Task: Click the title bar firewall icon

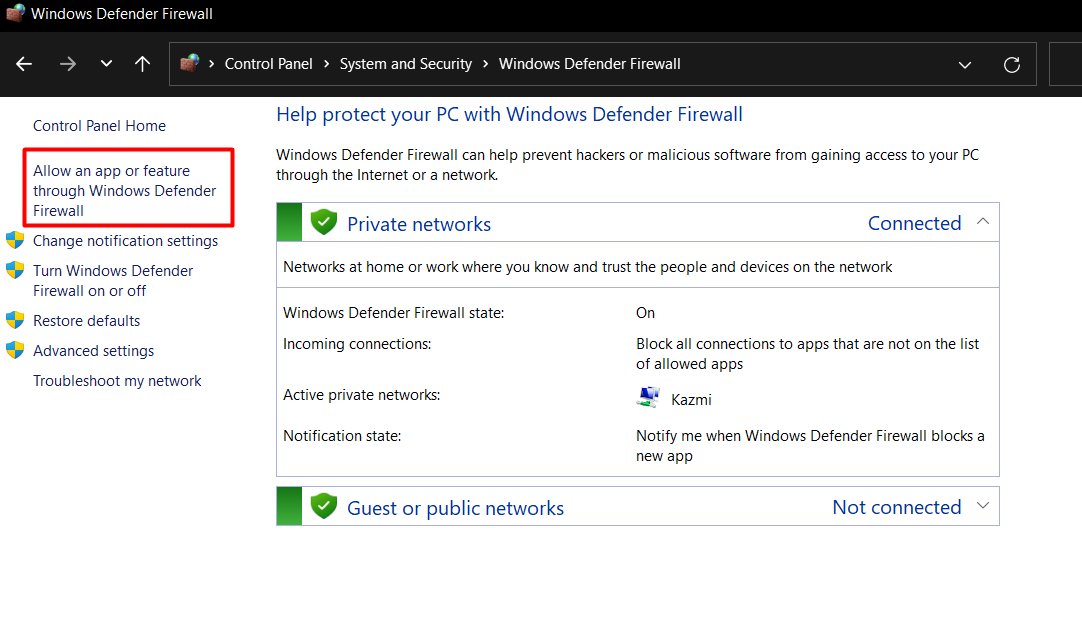Action: pos(15,13)
